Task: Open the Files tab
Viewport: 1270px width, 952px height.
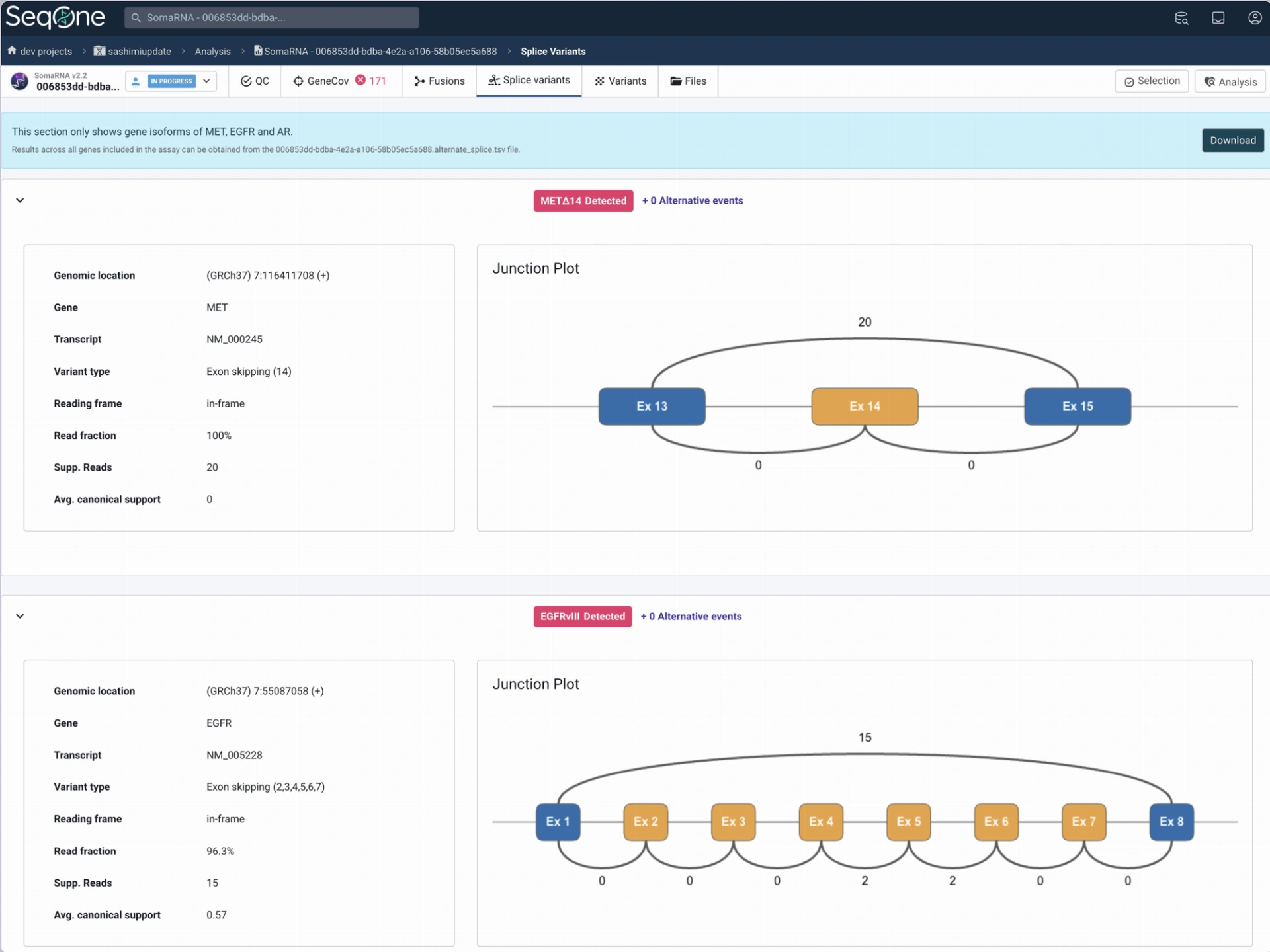Action: point(688,81)
